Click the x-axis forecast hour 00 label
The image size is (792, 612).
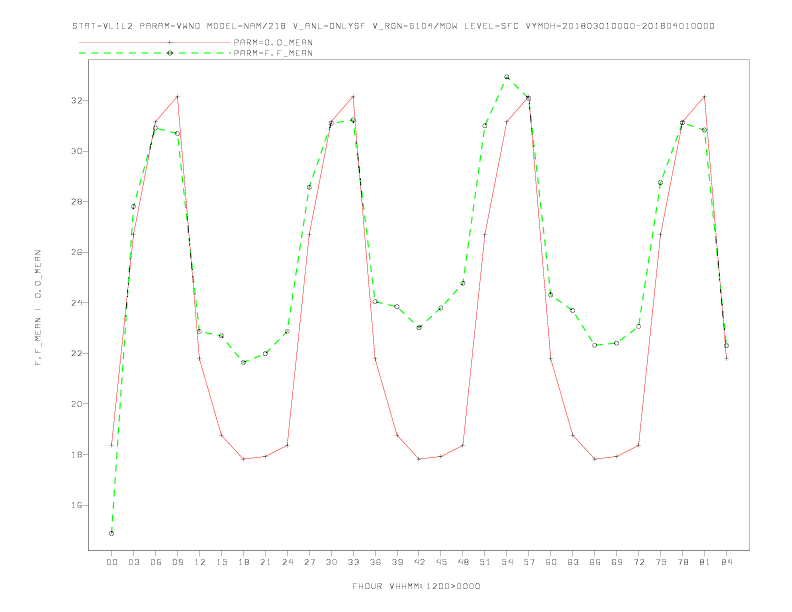pos(112,562)
